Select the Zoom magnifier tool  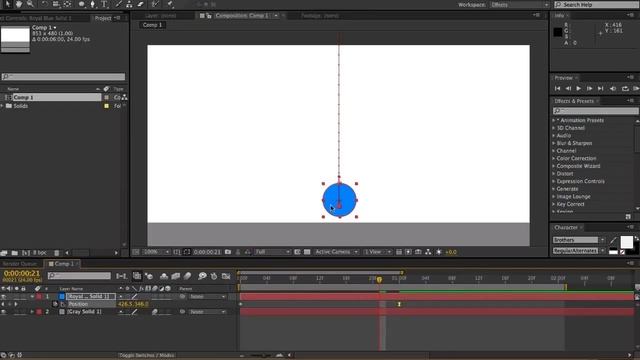30,4
